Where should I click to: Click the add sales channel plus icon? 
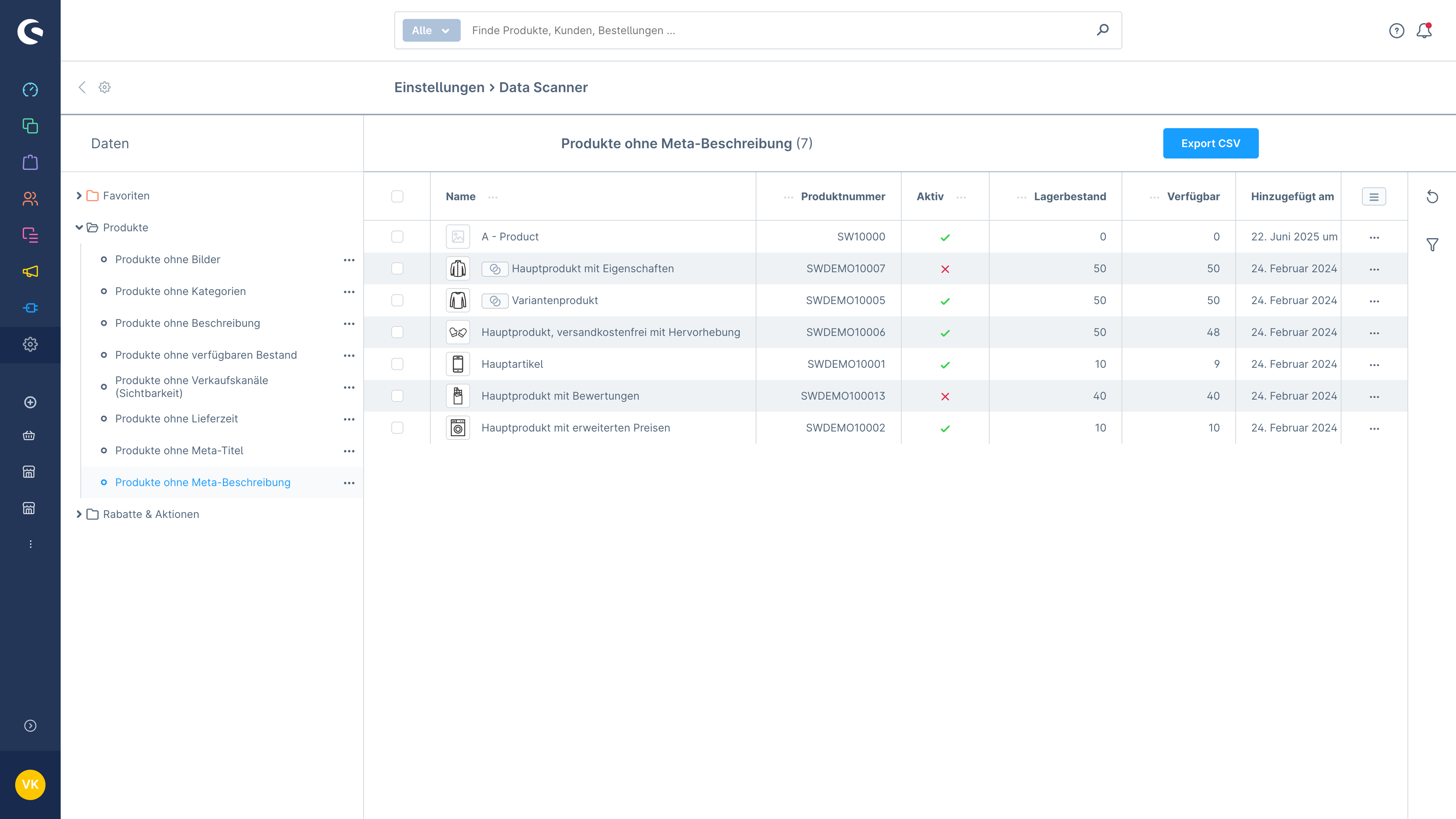tap(30, 402)
